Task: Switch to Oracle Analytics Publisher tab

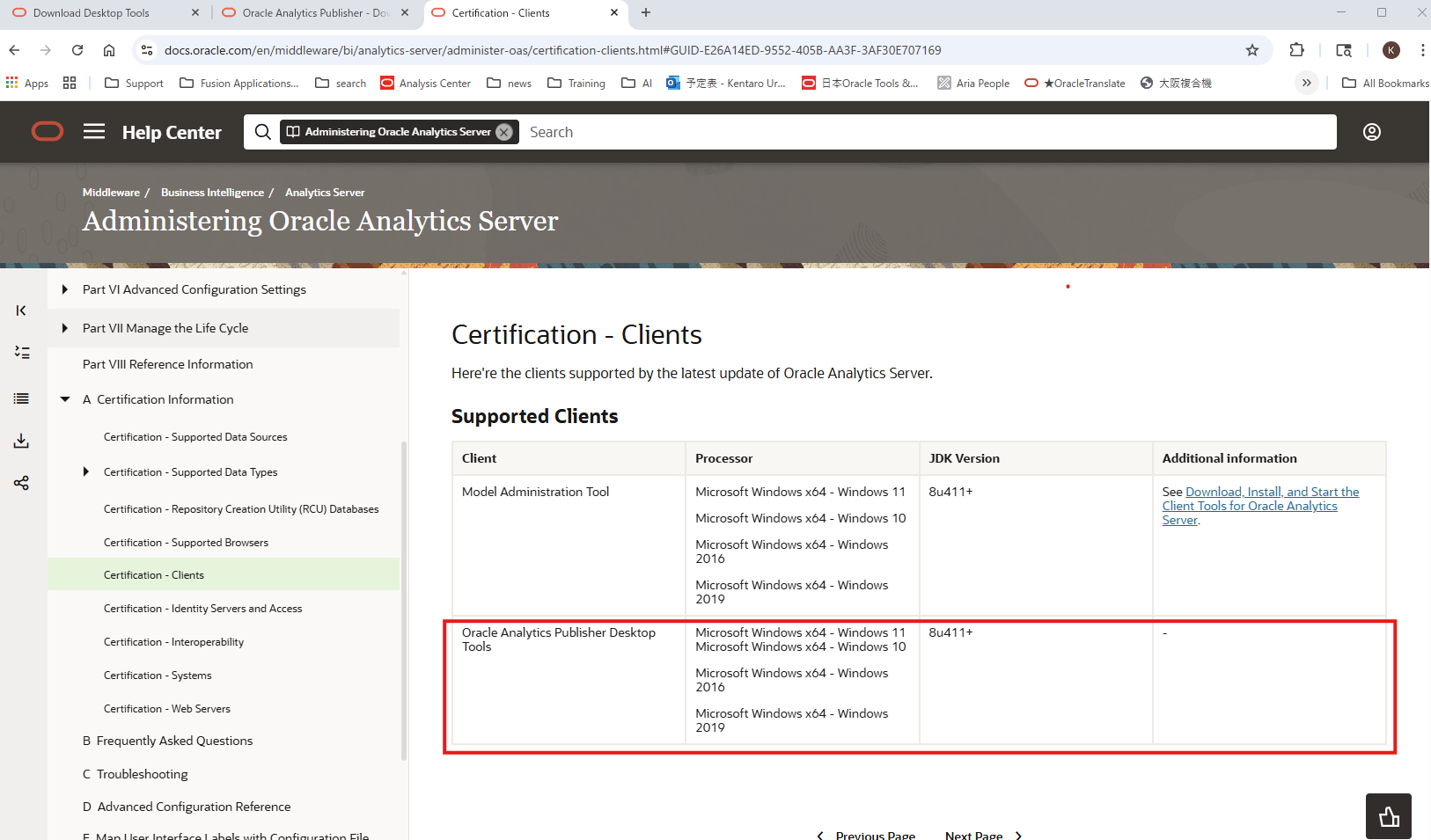Action: pyautogui.click(x=316, y=12)
